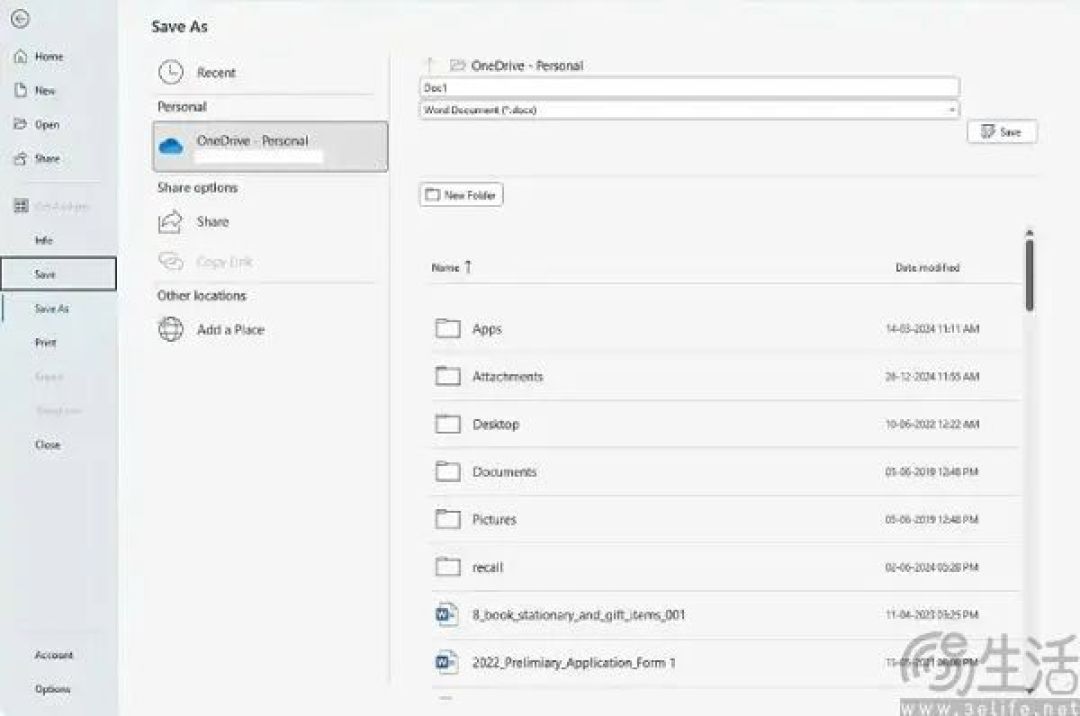Open the Home page in backstage

[x=49, y=56]
